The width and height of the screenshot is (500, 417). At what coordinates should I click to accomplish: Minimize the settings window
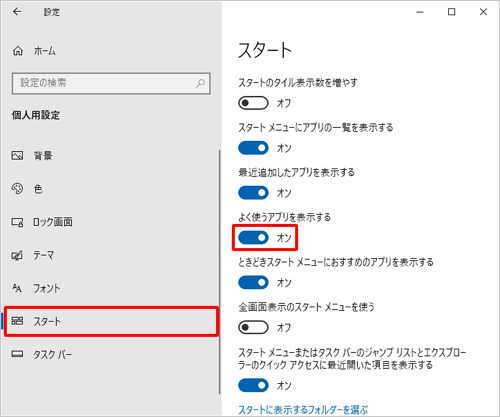click(420, 12)
